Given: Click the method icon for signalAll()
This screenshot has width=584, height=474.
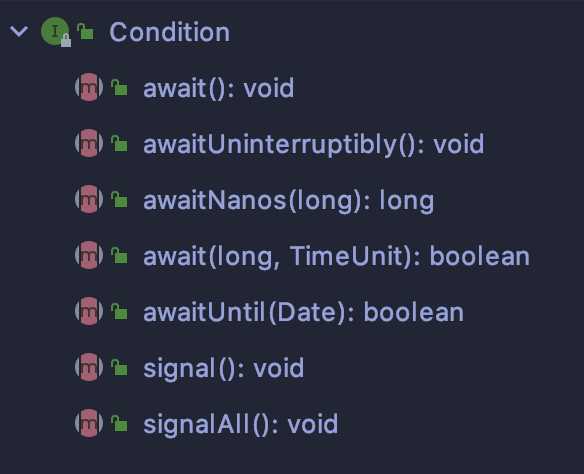Looking at the screenshot, I should (89, 423).
